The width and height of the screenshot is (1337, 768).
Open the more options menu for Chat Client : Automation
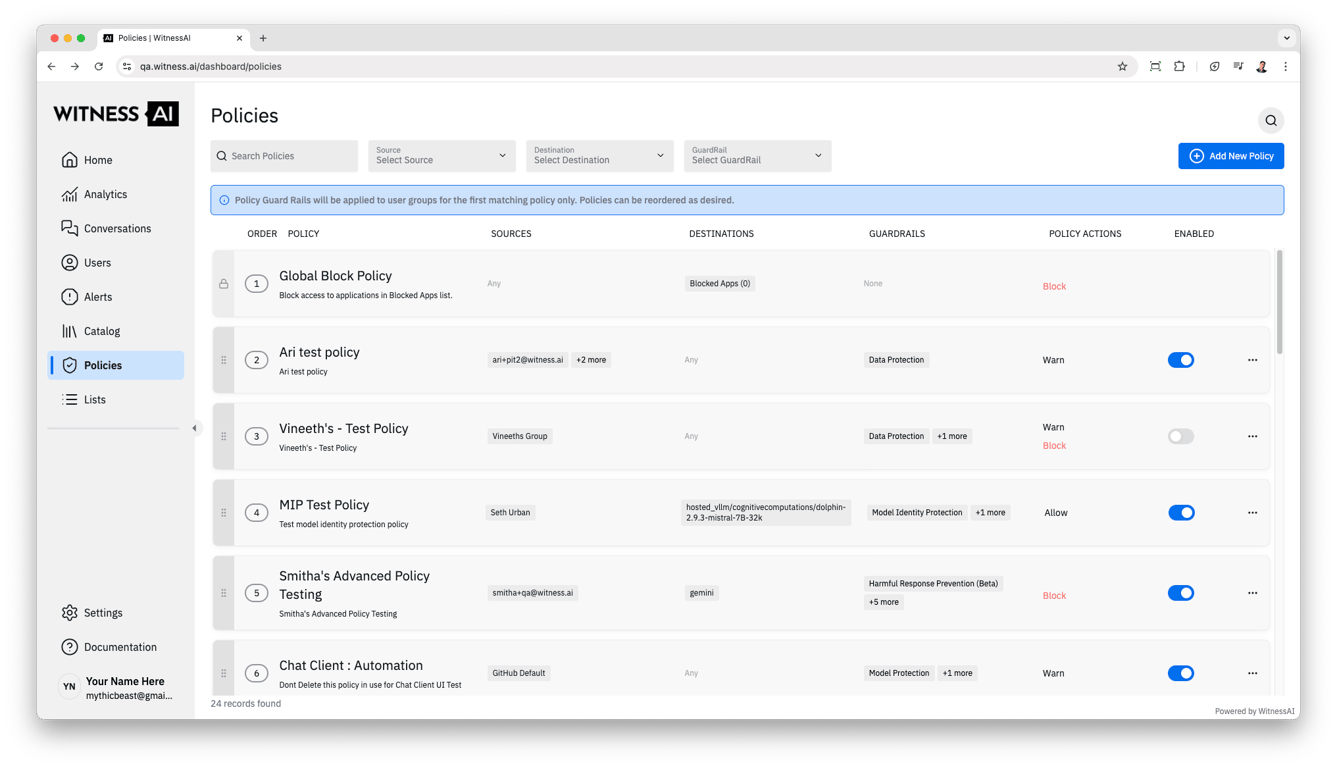tap(1252, 673)
